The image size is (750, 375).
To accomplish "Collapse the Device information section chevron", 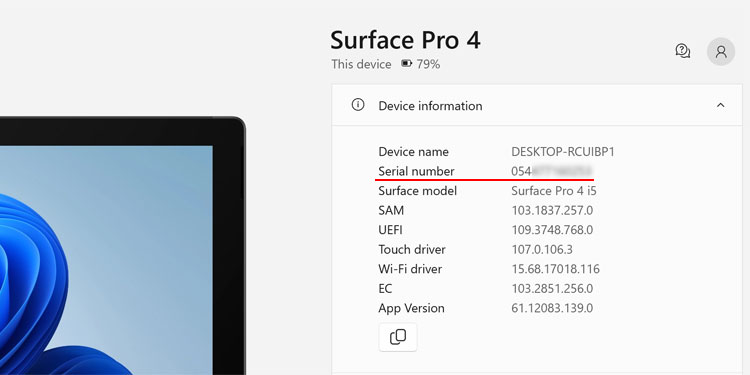I will tap(720, 105).
